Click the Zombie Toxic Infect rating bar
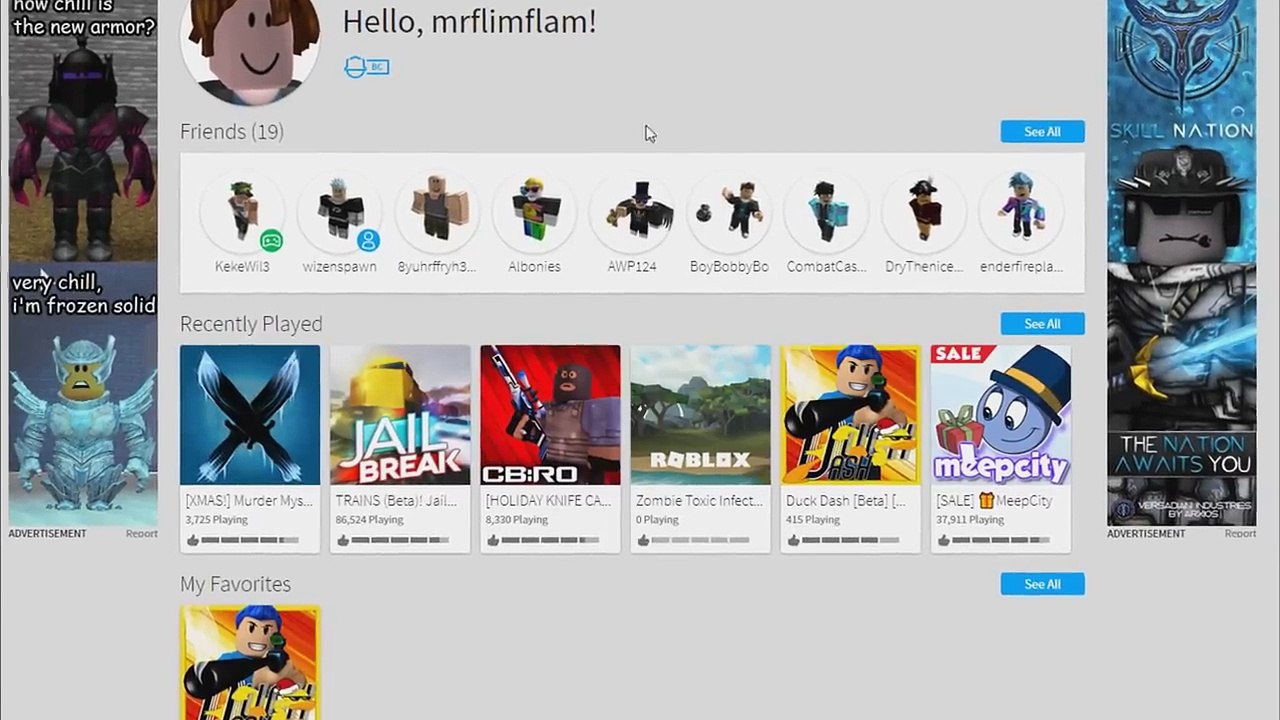Screen dimensions: 1280x720 pyautogui.click(x=701, y=540)
